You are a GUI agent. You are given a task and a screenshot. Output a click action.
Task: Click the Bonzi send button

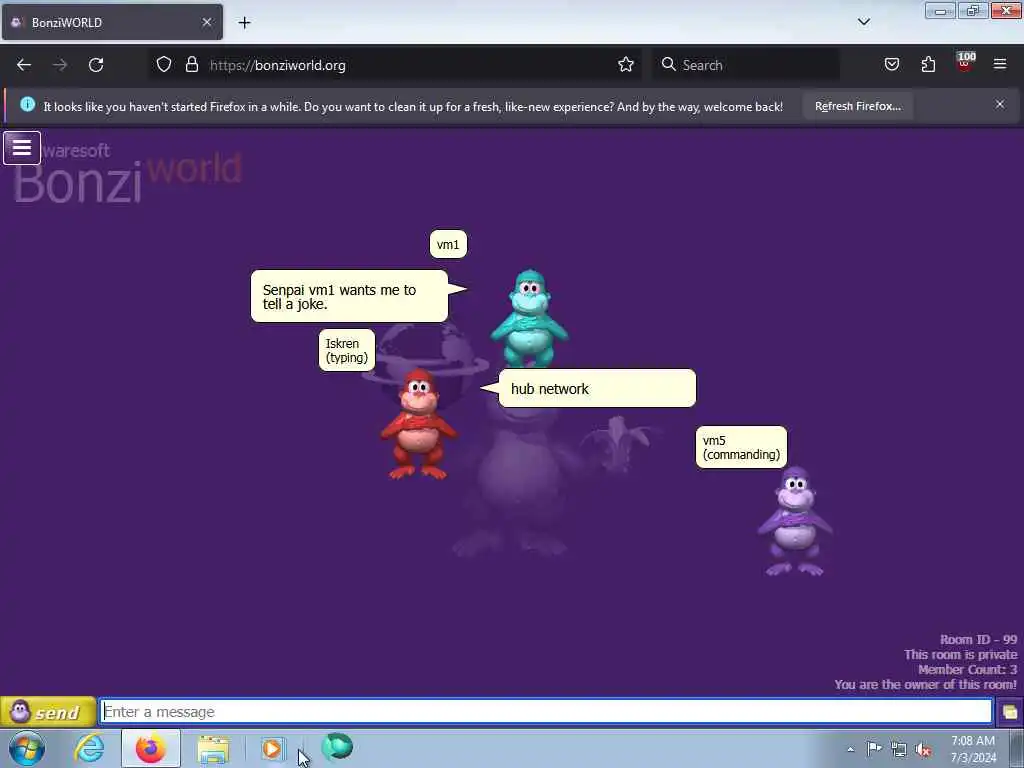pos(48,711)
